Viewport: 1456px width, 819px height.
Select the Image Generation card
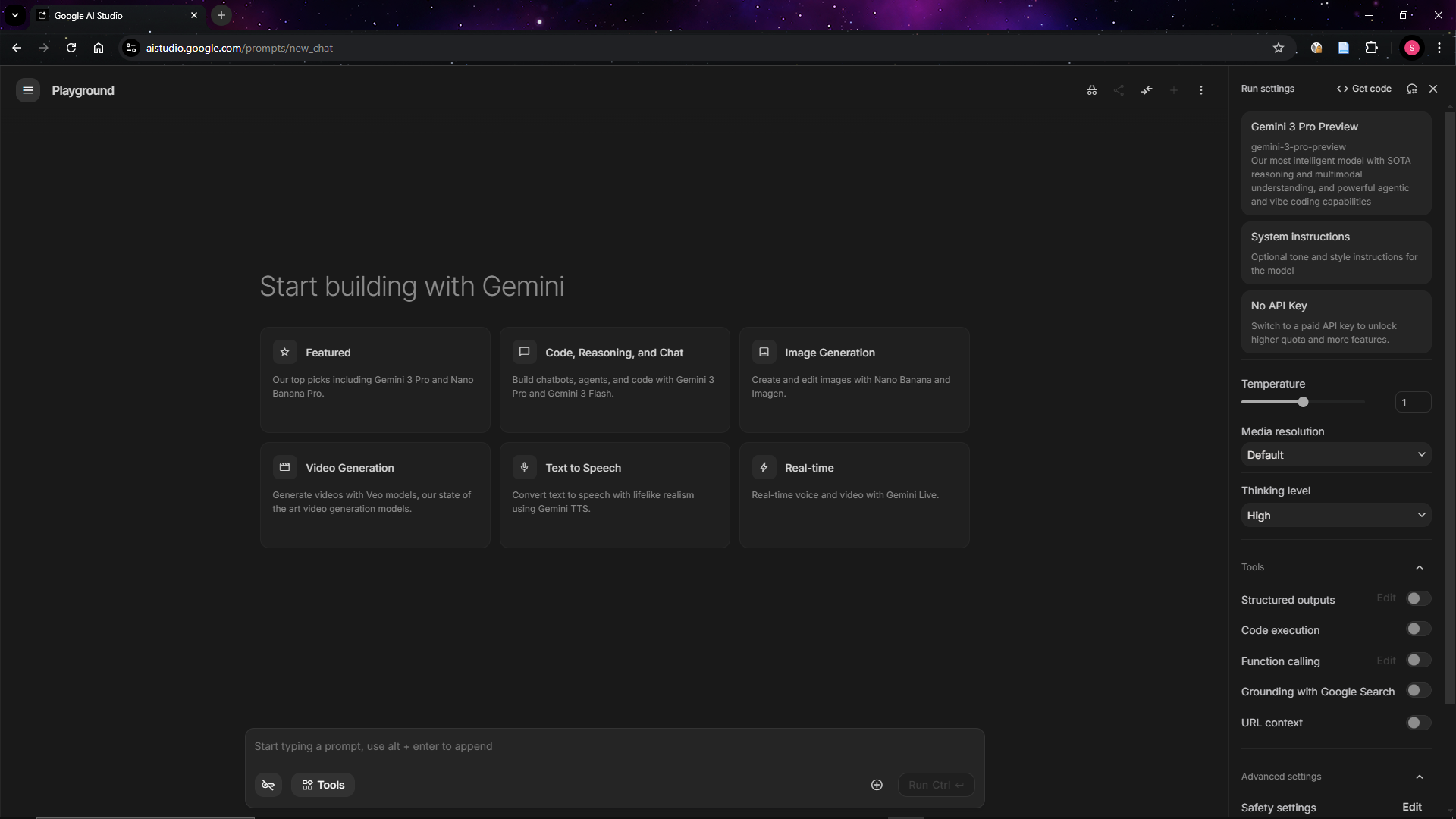854,379
